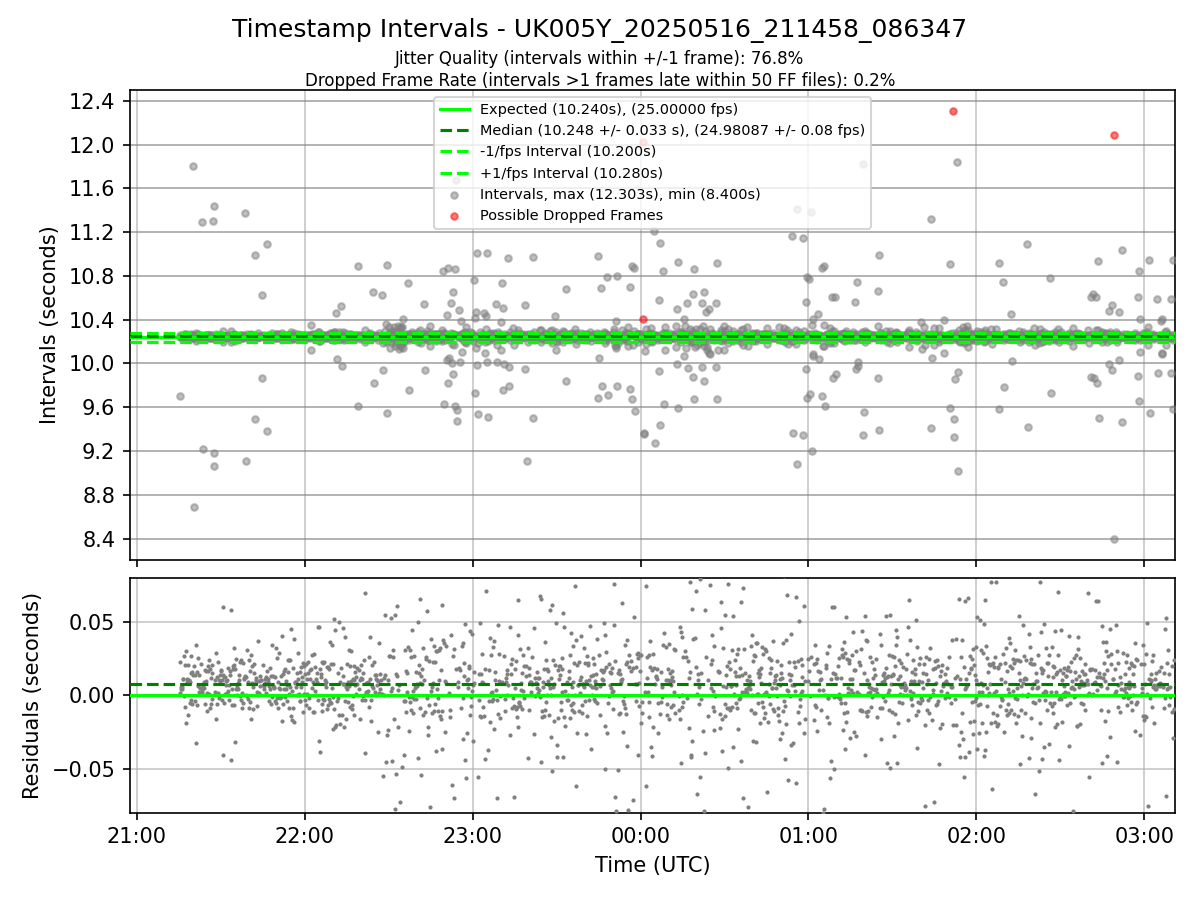Click the 'Intervals (seconds)' y-axis label
The width and height of the screenshot is (1200, 900).
pos(49,325)
